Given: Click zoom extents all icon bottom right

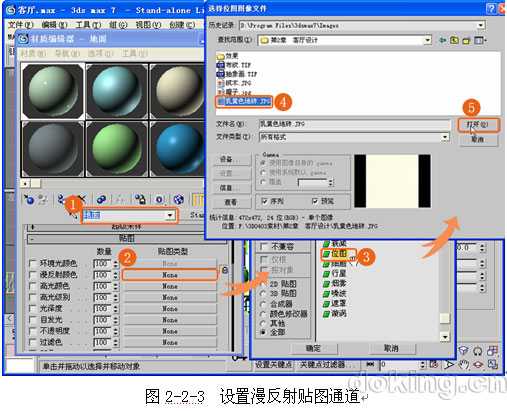Looking at the screenshot, I should click(x=493, y=351).
